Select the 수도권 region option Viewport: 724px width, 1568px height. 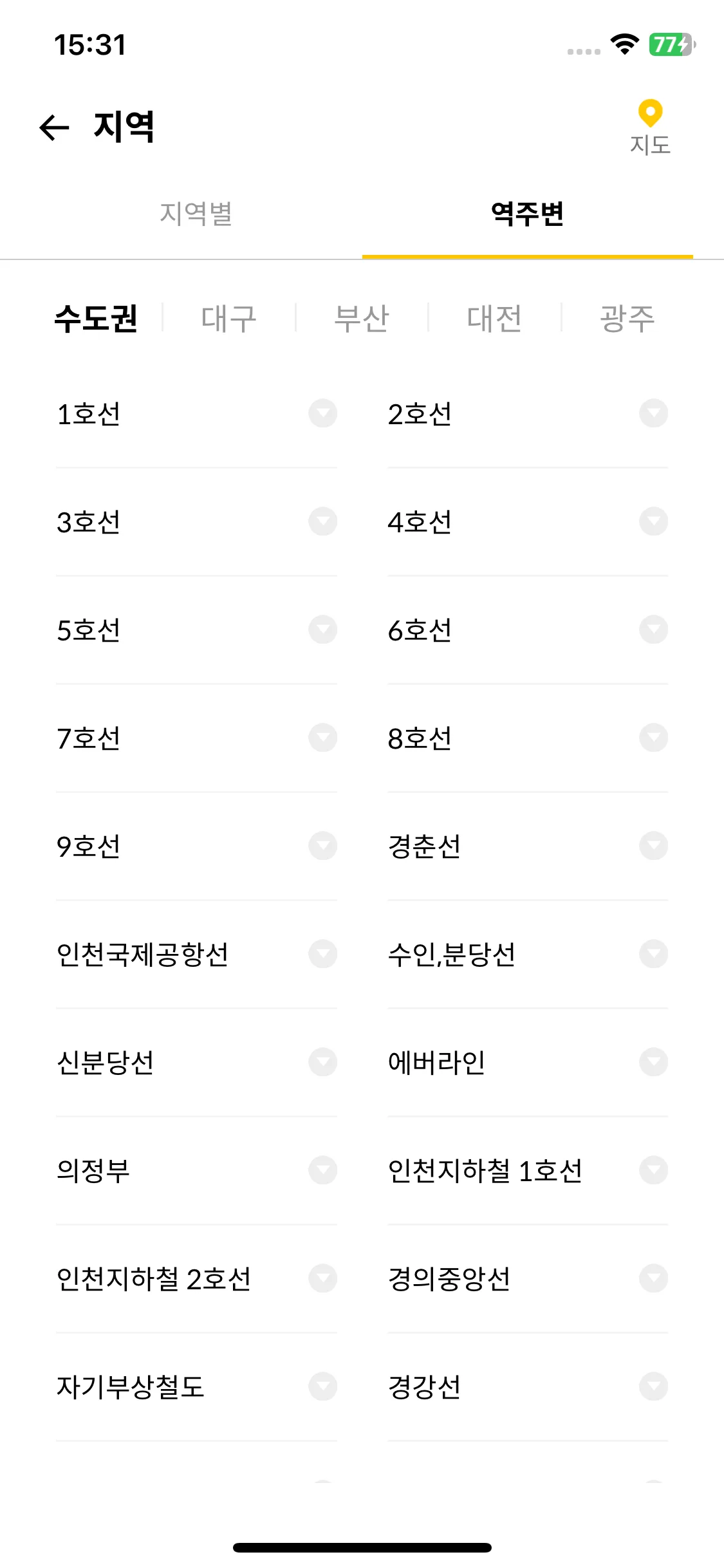[x=96, y=318]
